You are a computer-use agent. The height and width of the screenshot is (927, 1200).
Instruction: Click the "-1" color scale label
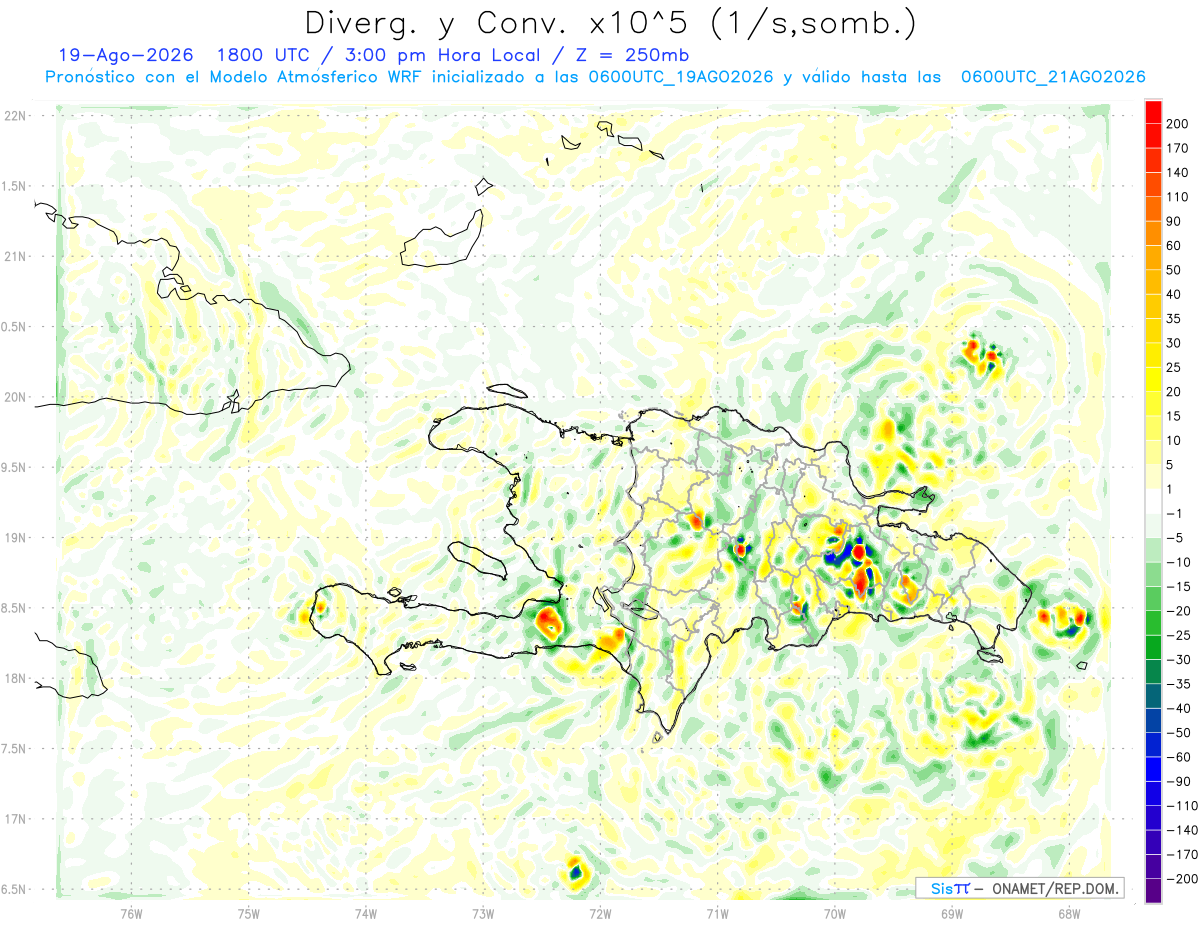[1175, 513]
